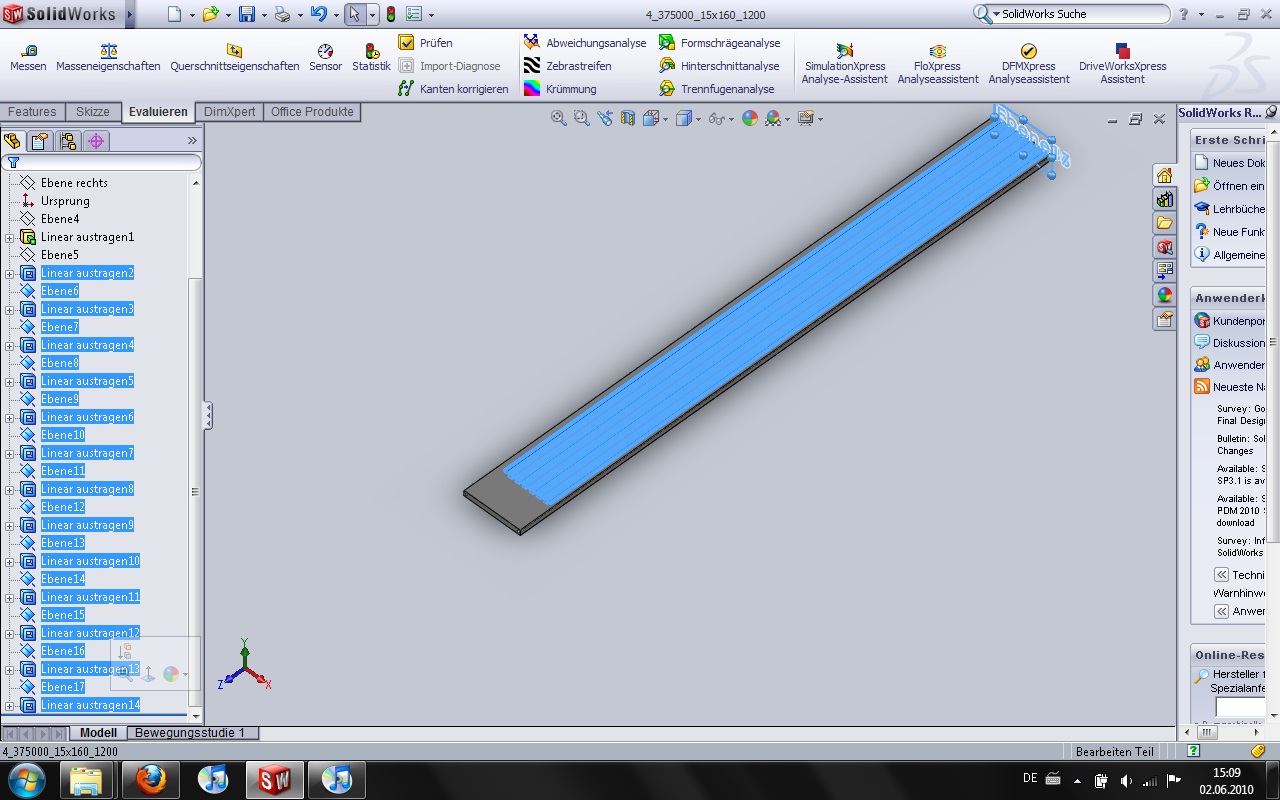1280x800 pixels.
Task: Switch to the ConfigurationManager panel tab
Action: [x=68, y=141]
